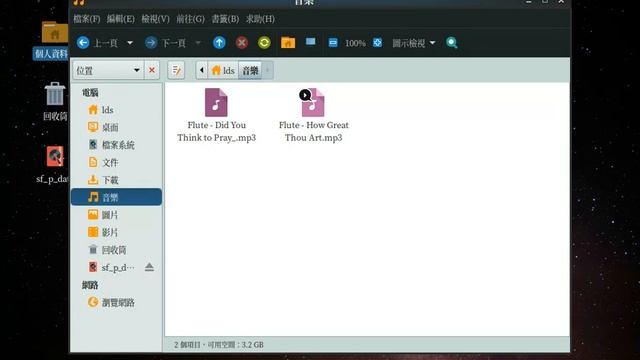Viewport: 640px width, 360px height.
Task: Select 音樂 in sidebar
Action: coord(116,197)
